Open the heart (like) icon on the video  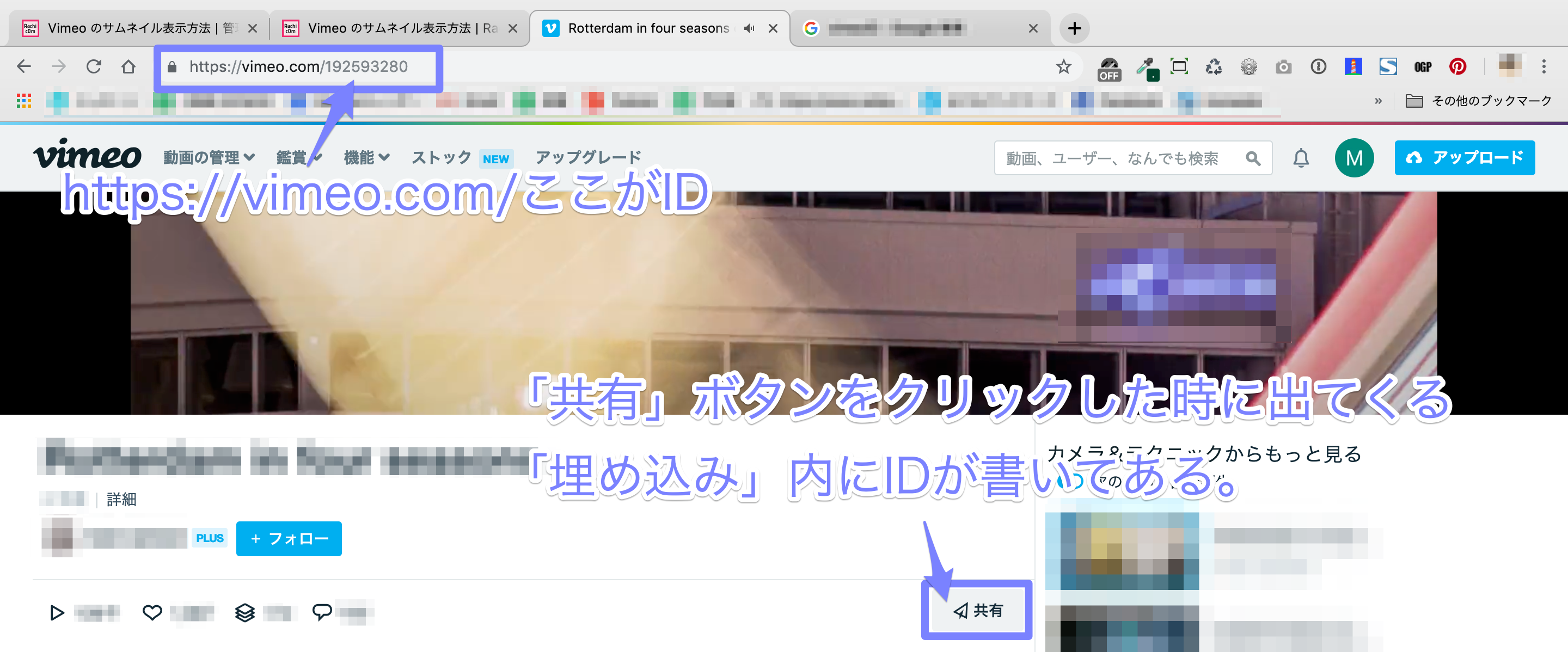152,613
